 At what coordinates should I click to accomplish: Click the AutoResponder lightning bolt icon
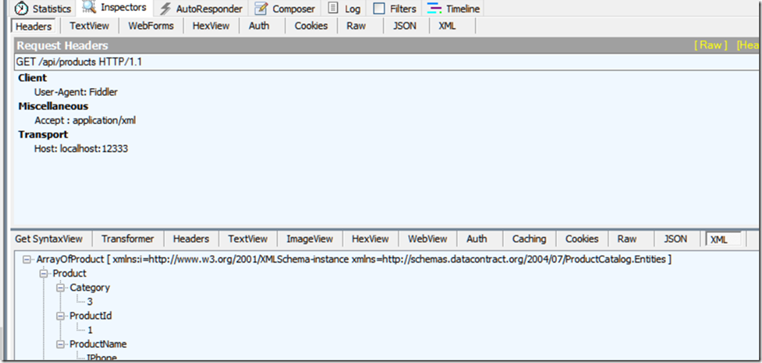(x=165, y=8)
